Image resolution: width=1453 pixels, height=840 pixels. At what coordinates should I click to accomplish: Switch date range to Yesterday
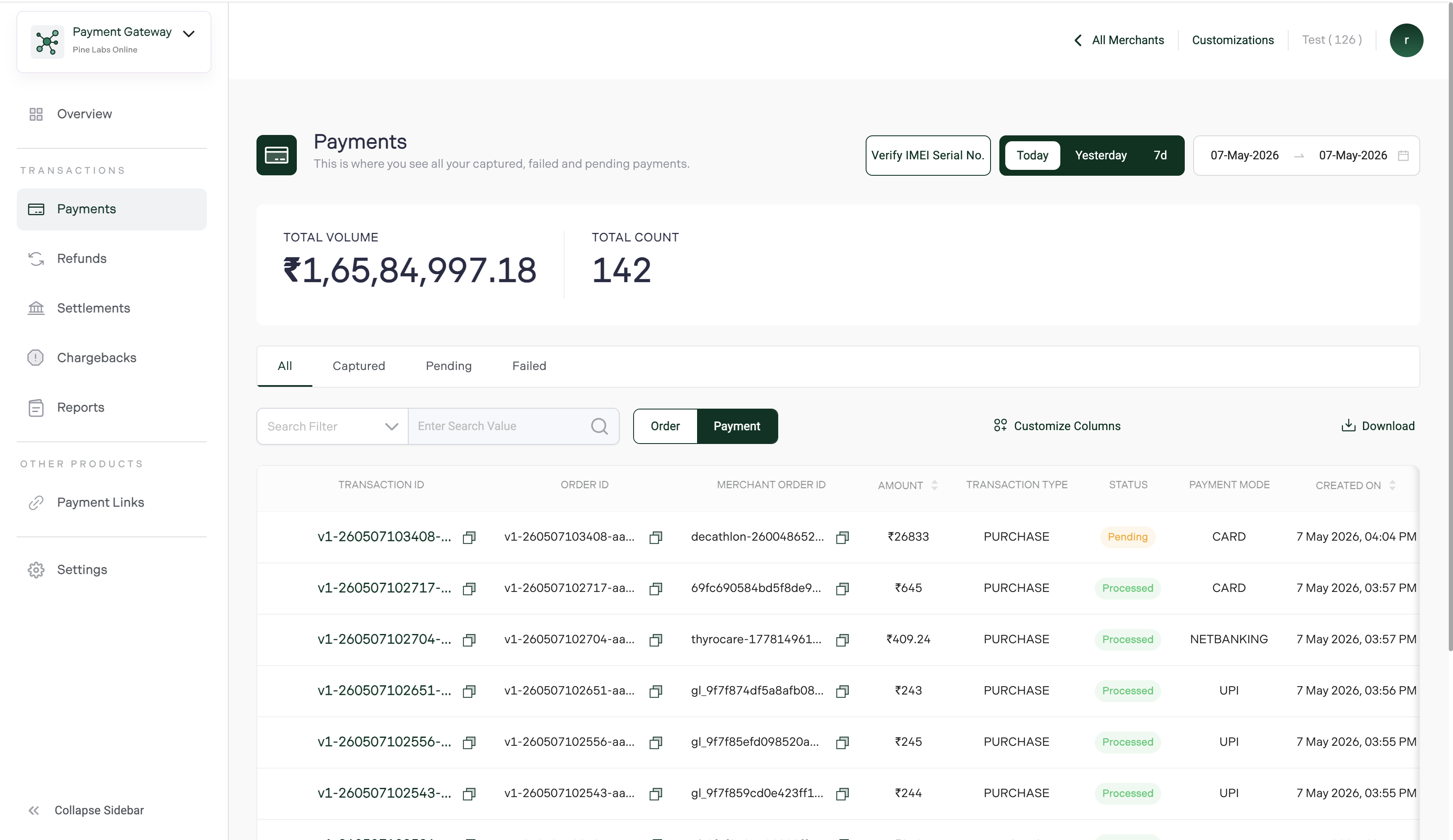(1101, 155)
